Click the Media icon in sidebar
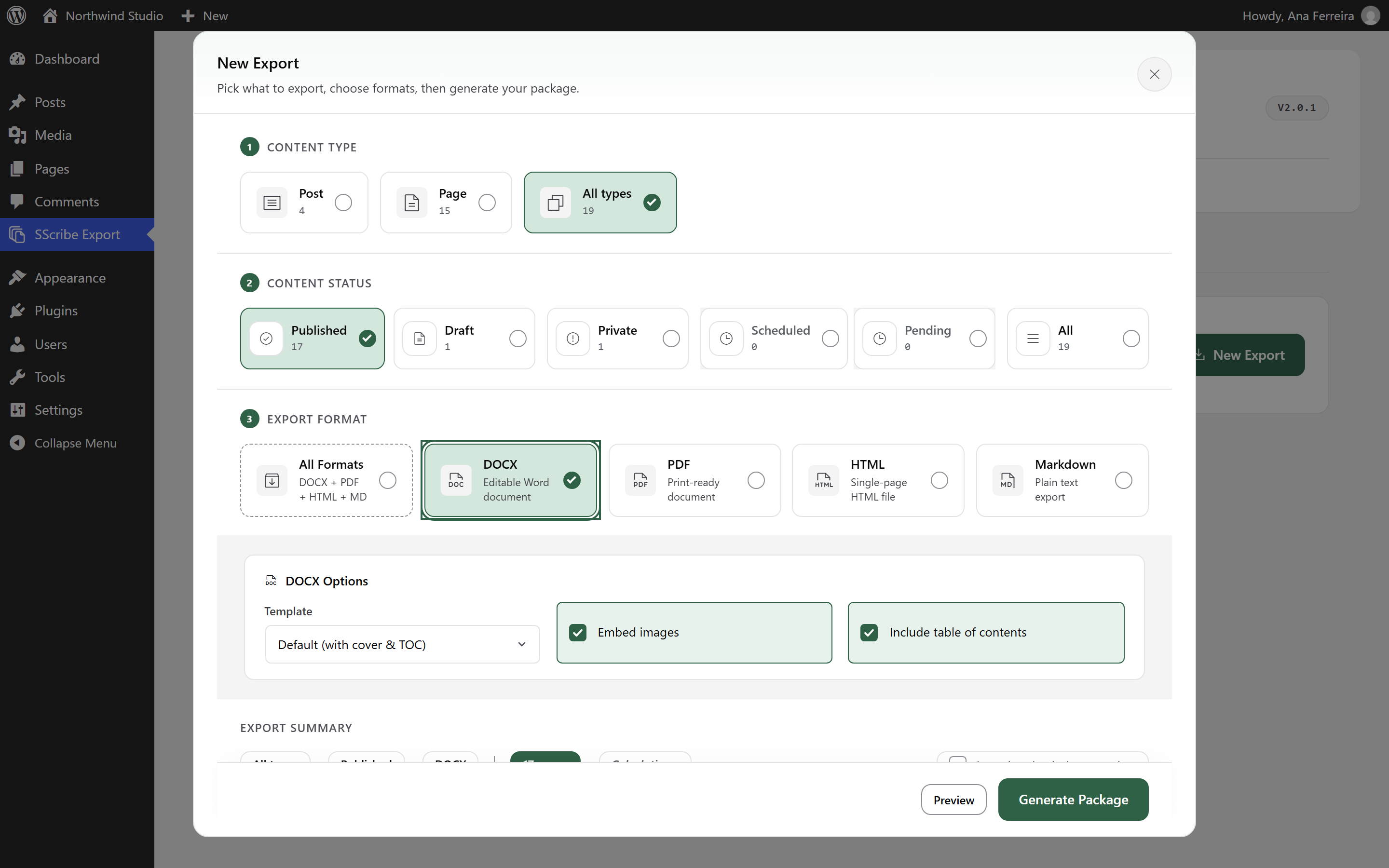Image resolution: width=1389 pixels, height=868 pixels. [17, 135]
